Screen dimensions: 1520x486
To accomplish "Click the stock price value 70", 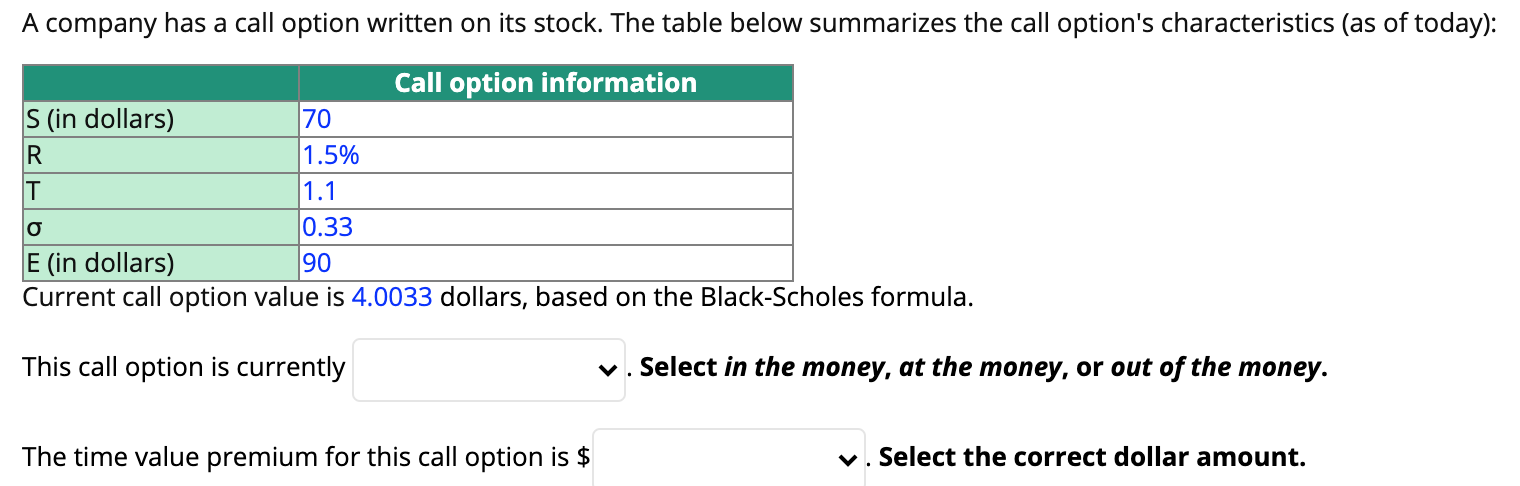I will [x=316, y=120].
